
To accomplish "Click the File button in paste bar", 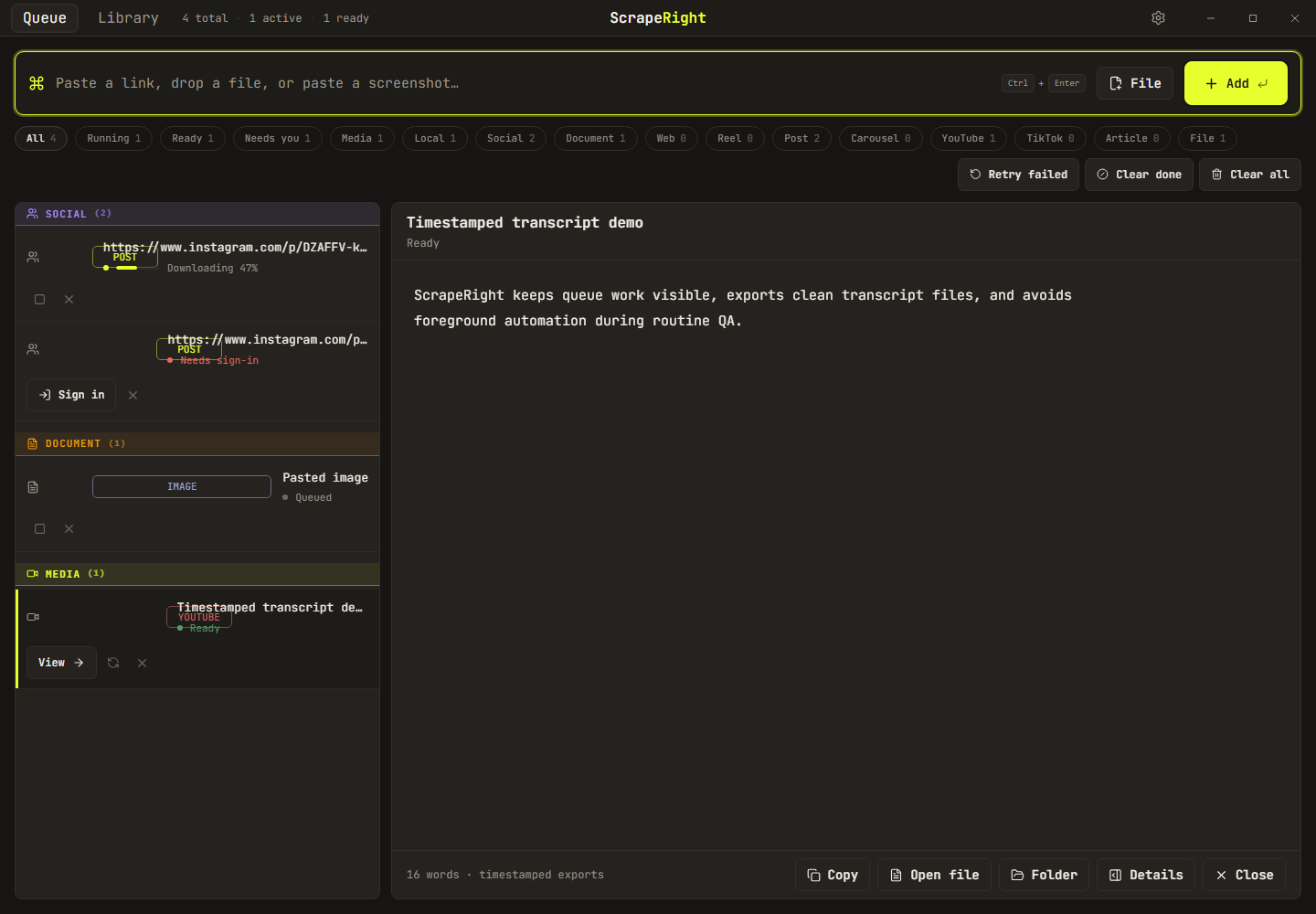I will coord(1135,83).
